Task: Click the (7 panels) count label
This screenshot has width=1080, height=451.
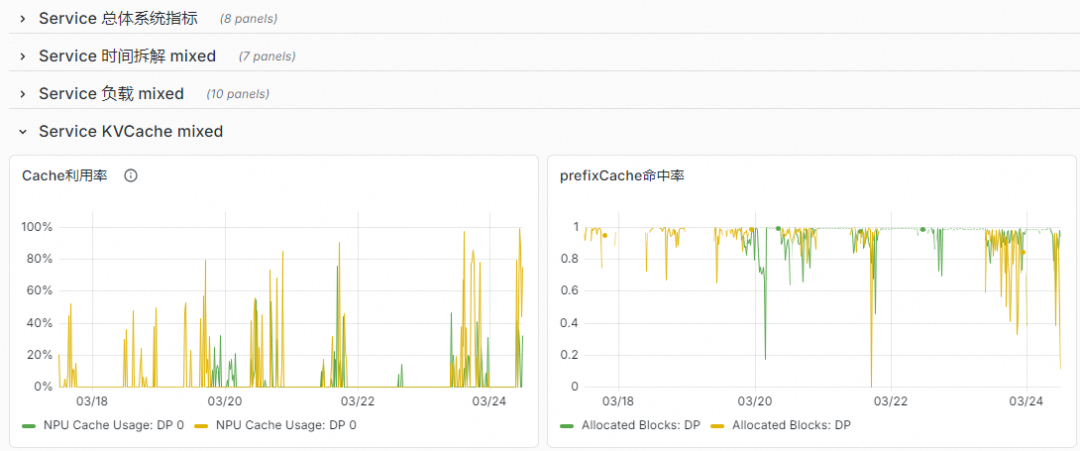Action: (267, 56)
